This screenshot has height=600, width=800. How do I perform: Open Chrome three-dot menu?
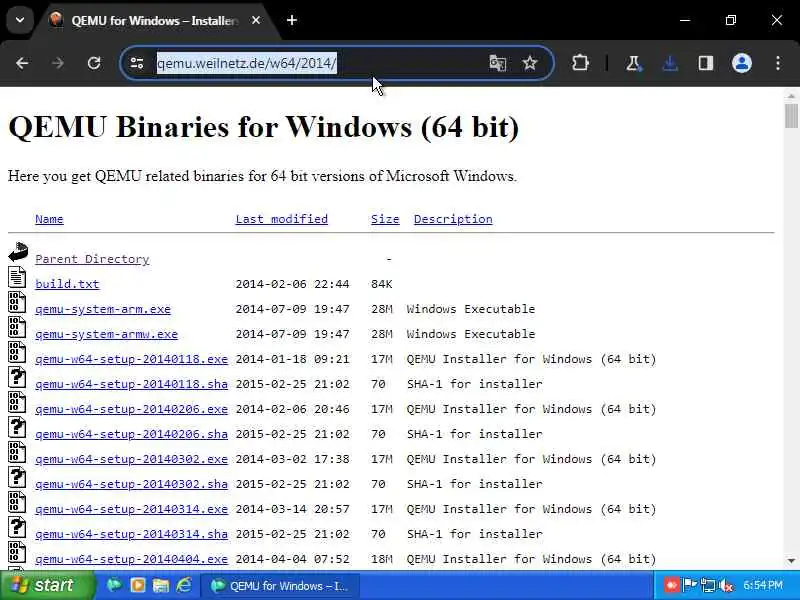point(778,63)
